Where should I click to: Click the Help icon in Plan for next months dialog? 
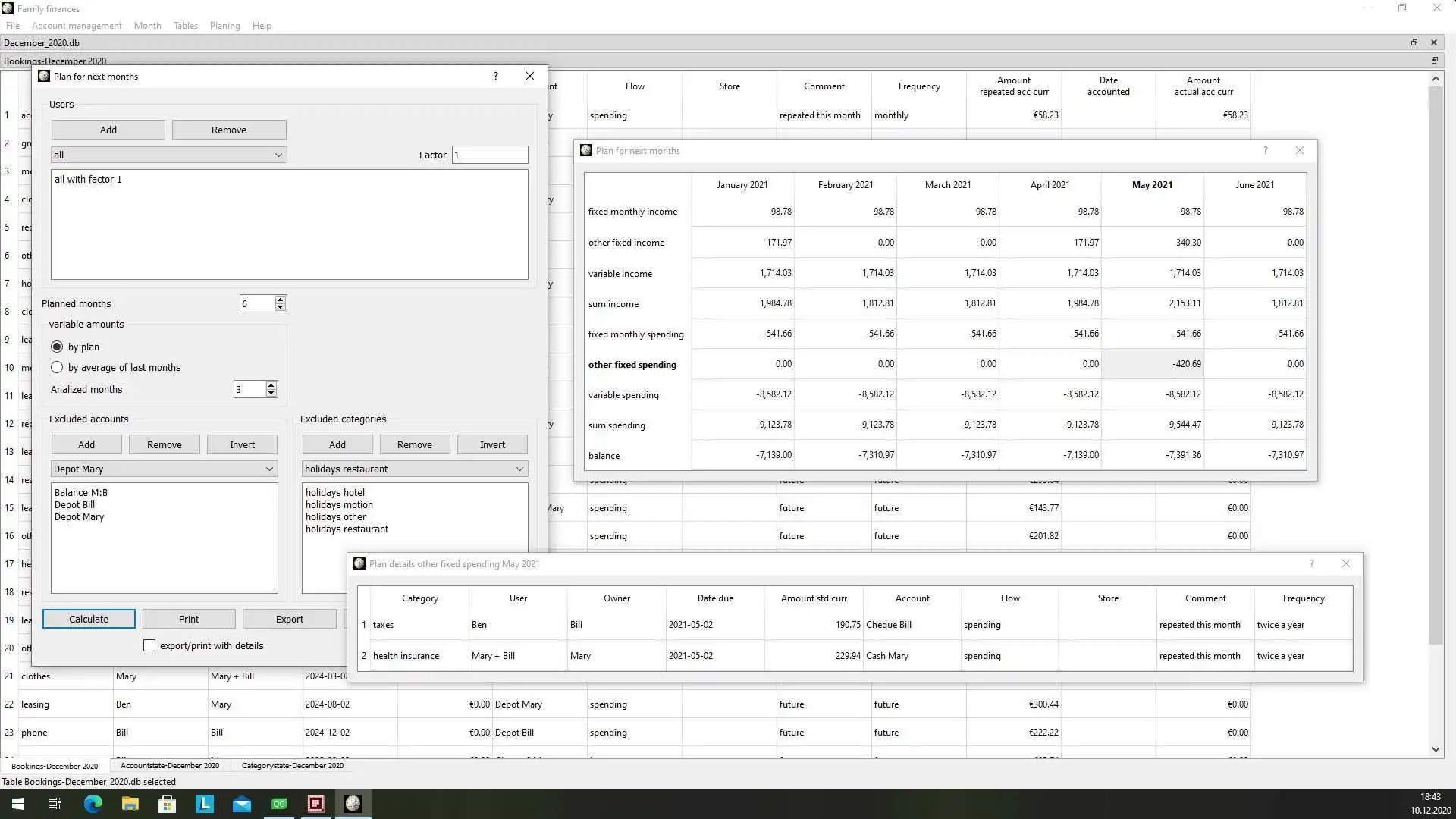(x=496, y=76)
